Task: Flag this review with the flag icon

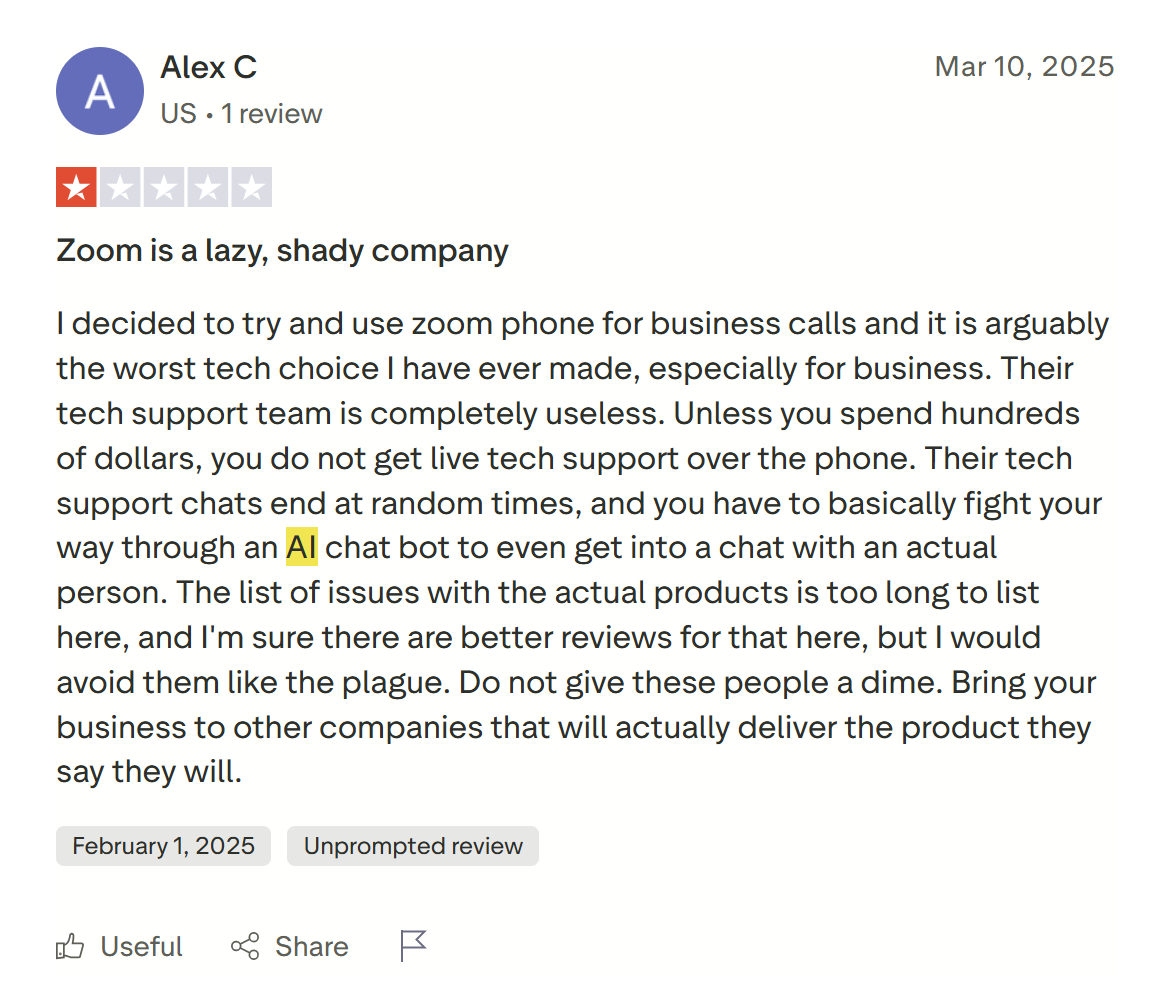Action: pyautogui.click(x=413, y=945)
